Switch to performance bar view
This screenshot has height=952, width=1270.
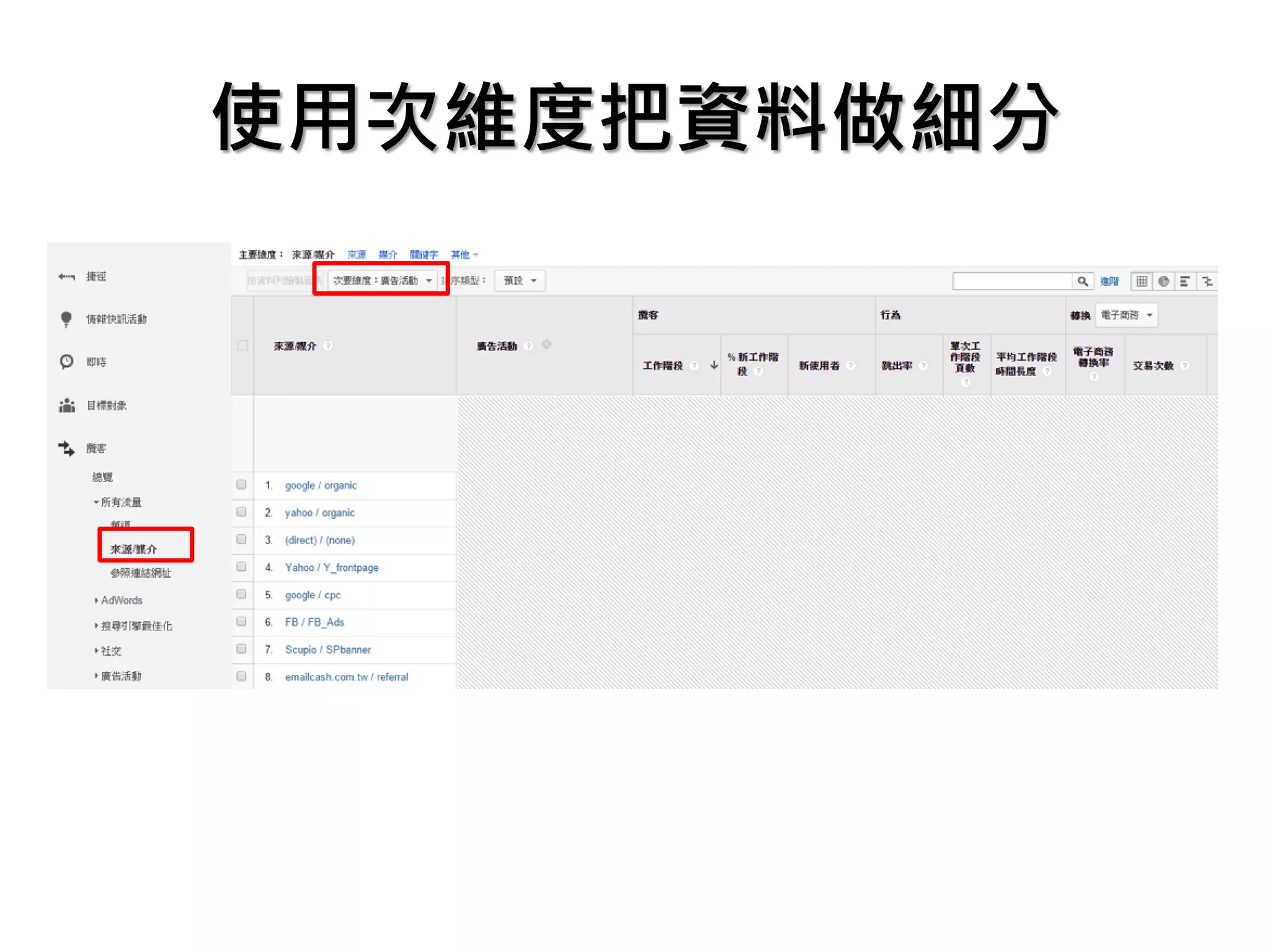click(x=1185, y=281)
